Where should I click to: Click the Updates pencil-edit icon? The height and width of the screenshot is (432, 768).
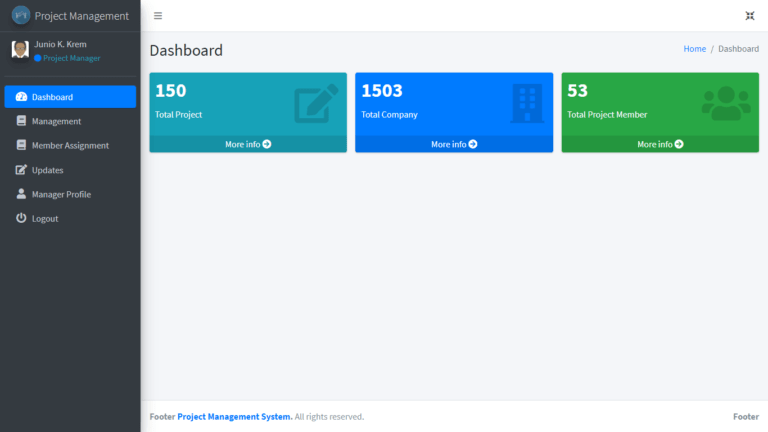[21, 169]
